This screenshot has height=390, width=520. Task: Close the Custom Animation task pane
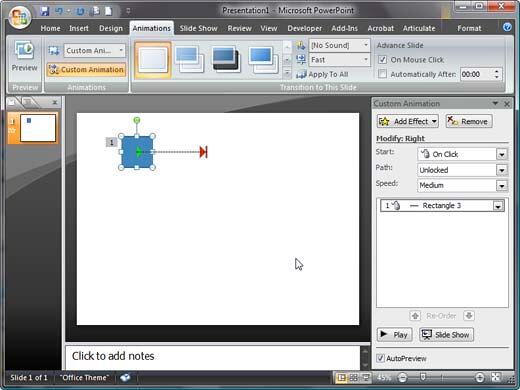[507, 104]
